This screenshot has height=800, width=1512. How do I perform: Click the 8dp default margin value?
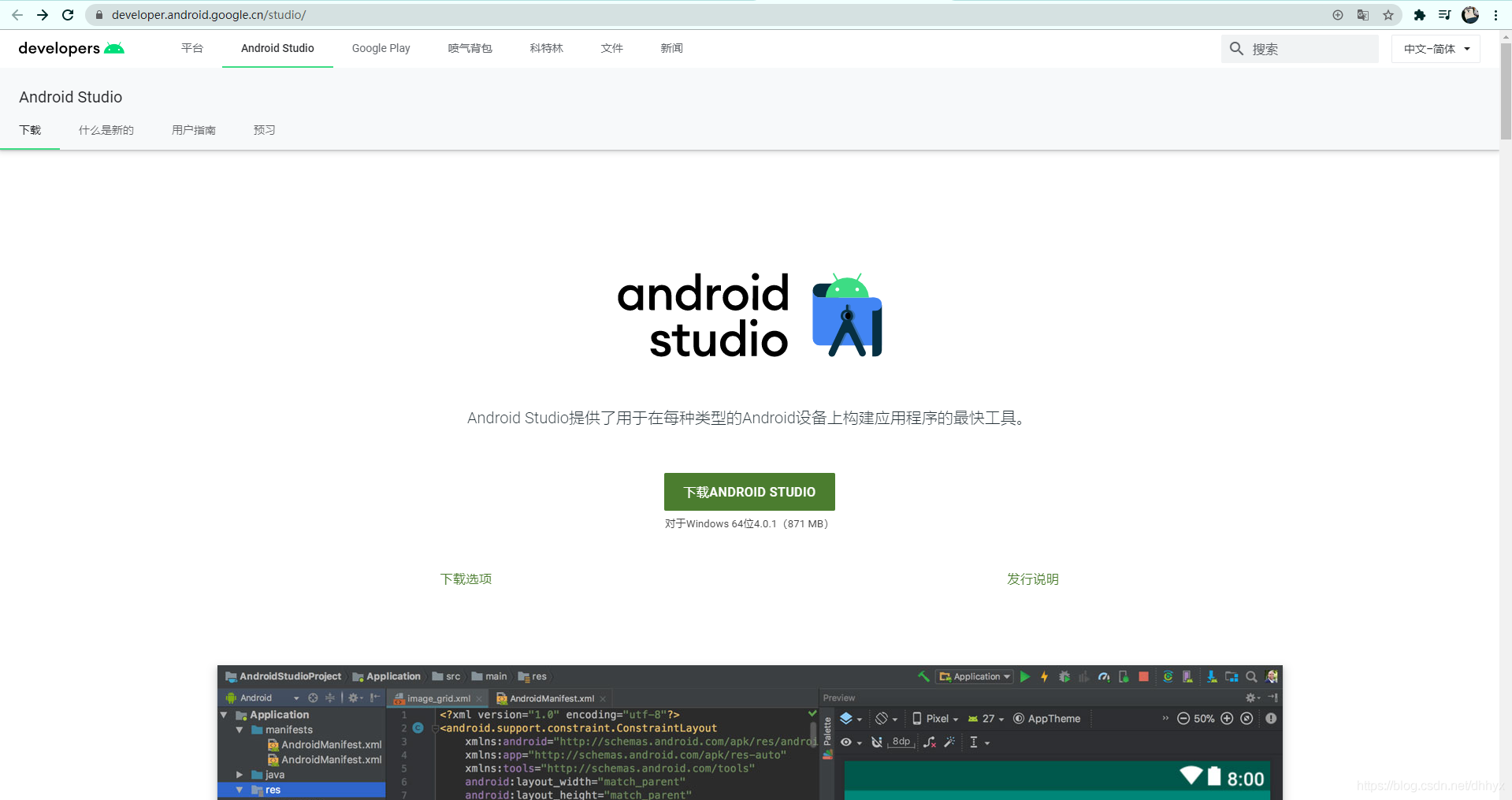[901, 742]
